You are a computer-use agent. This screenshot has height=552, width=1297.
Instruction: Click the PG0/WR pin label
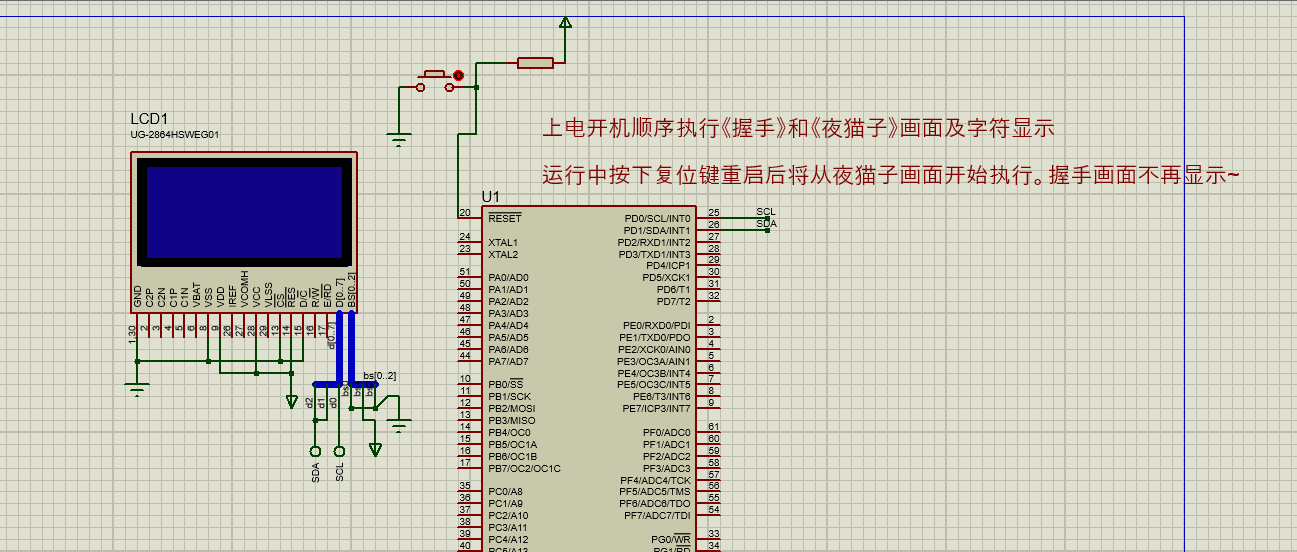671,539
